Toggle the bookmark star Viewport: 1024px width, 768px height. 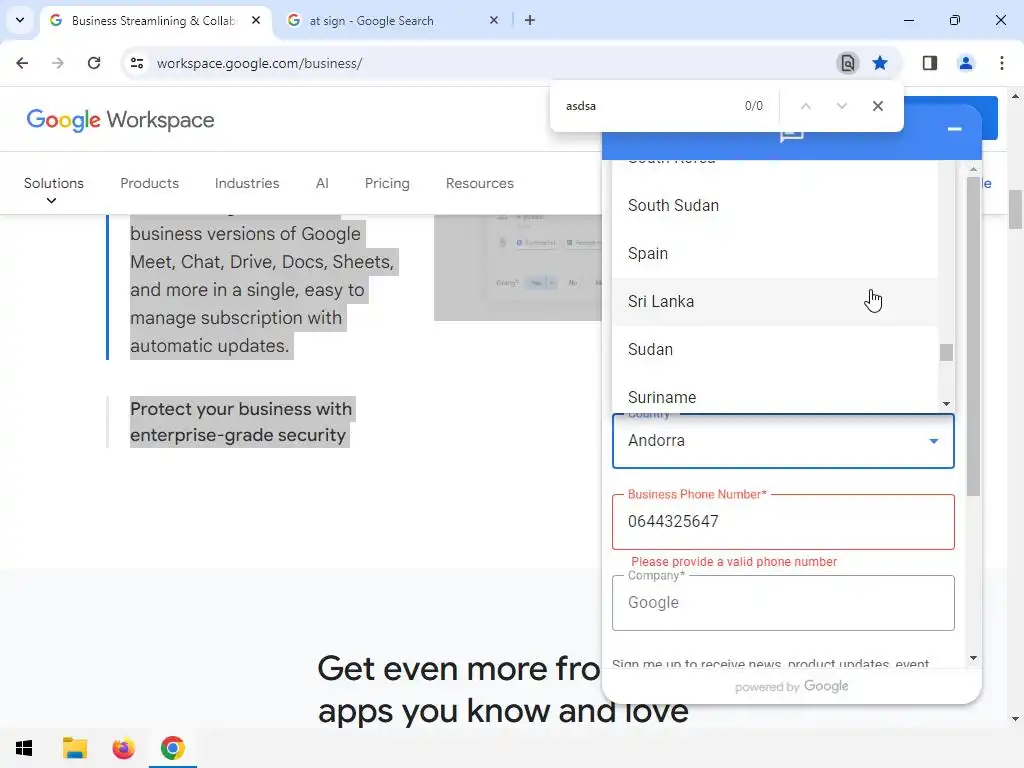tap(880, 63)
